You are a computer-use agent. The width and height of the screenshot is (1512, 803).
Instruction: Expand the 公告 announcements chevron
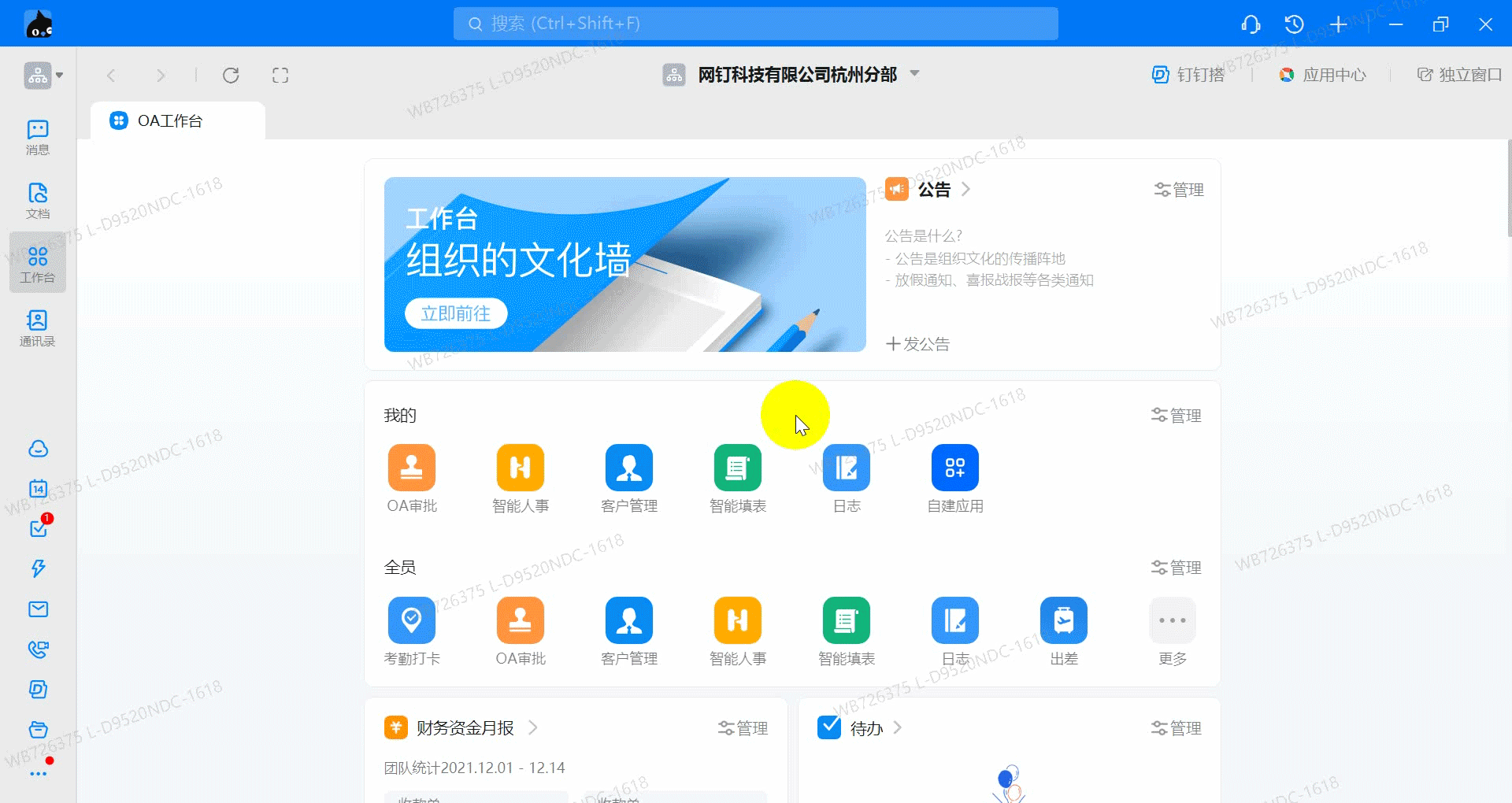966,190
